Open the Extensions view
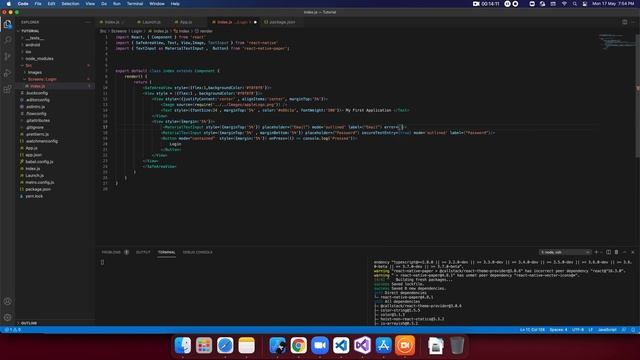Image resolution: width=640 pixels, height=360 pixels. (x=7, y=89)
